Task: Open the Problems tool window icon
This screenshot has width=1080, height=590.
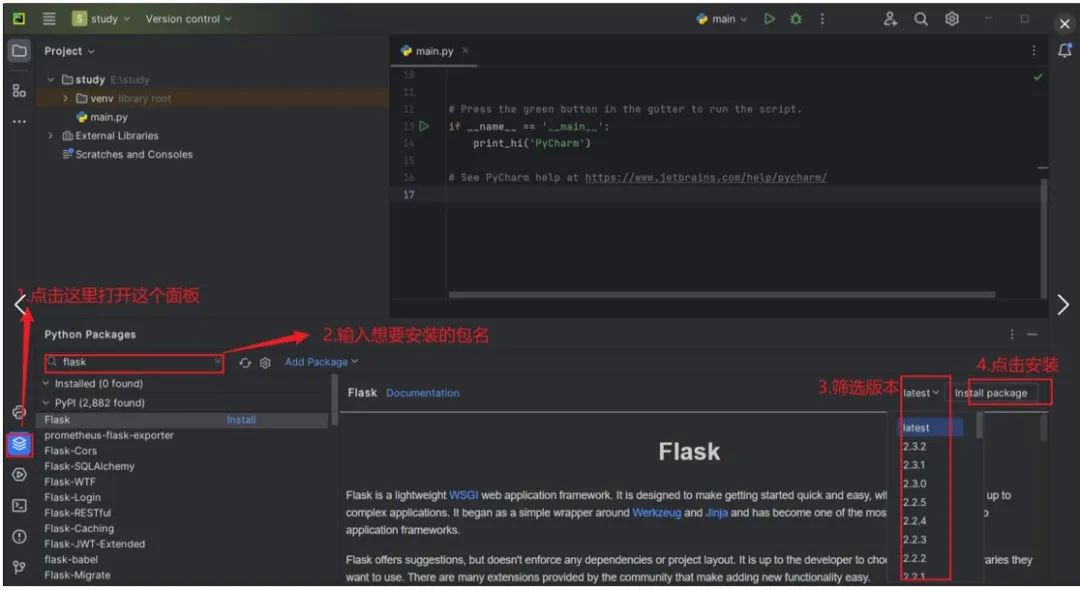Action: click(19, 536)
